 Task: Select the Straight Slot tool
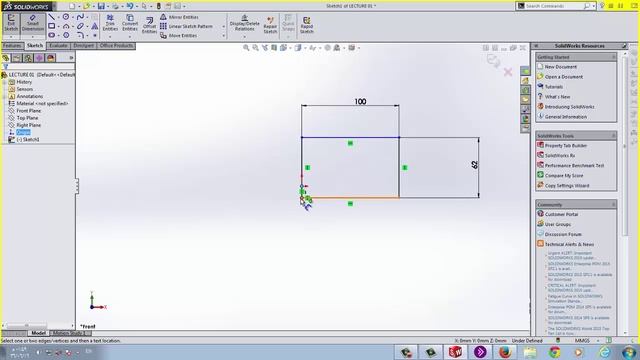[x=52, y=35]
